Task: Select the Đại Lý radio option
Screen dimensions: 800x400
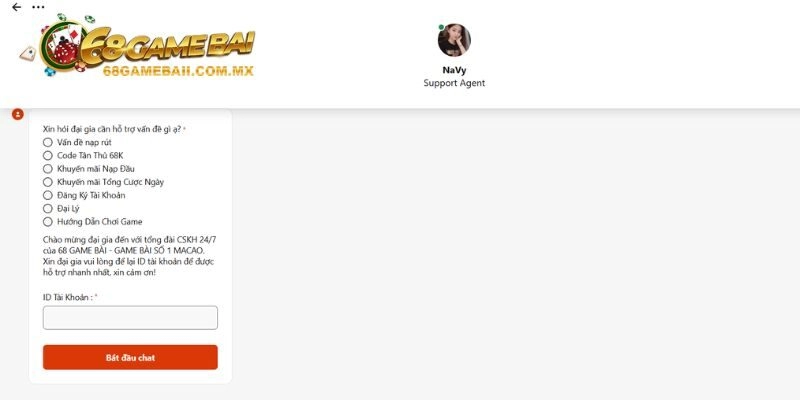Action: [47, 209]
